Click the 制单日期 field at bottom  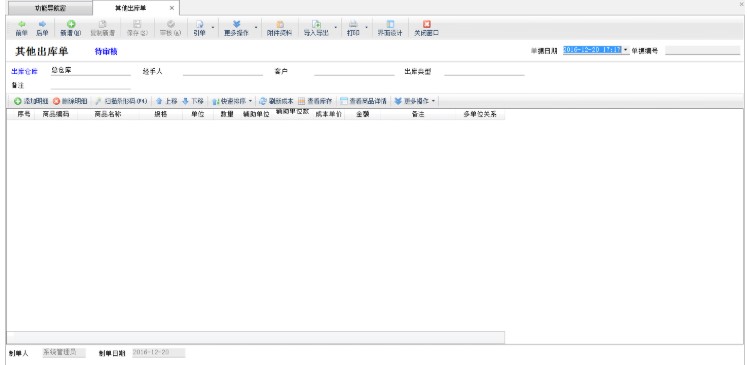[158, 353]
